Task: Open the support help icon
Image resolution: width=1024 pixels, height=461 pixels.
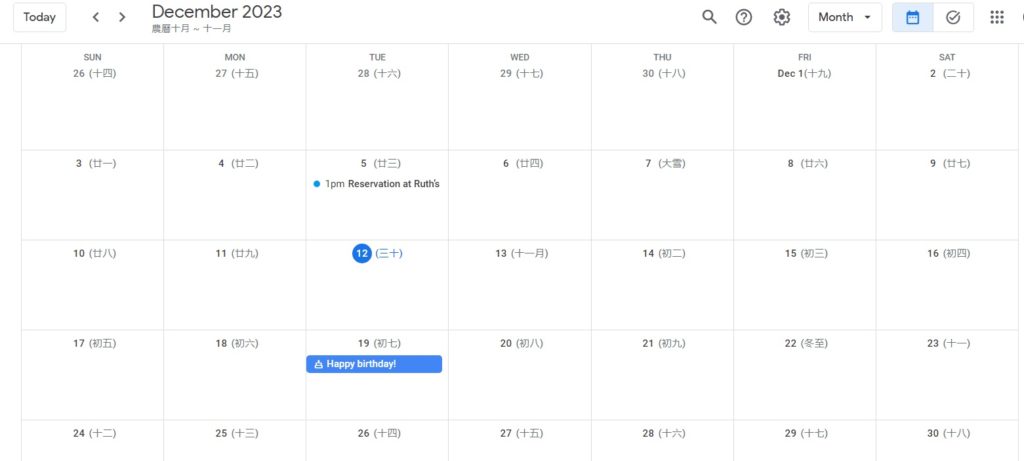Action: click(x=744, y=17)
